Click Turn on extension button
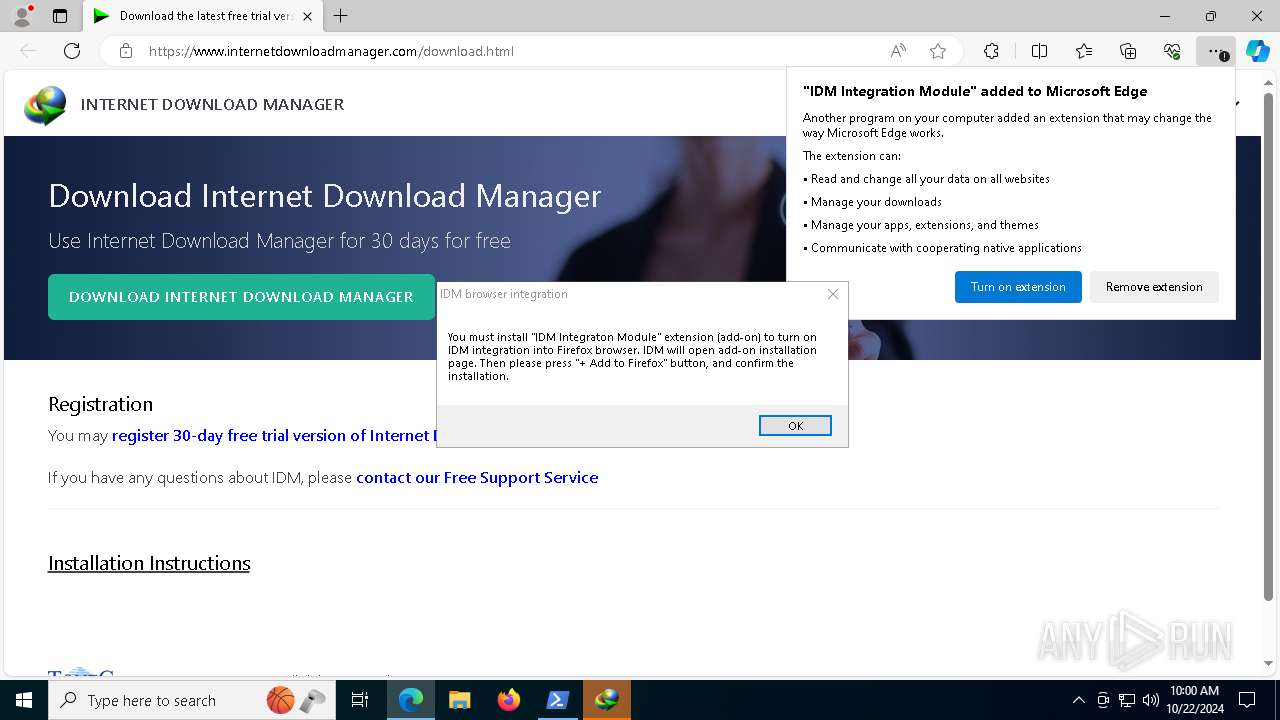The image size is (1280, 720). point(1018,287)
